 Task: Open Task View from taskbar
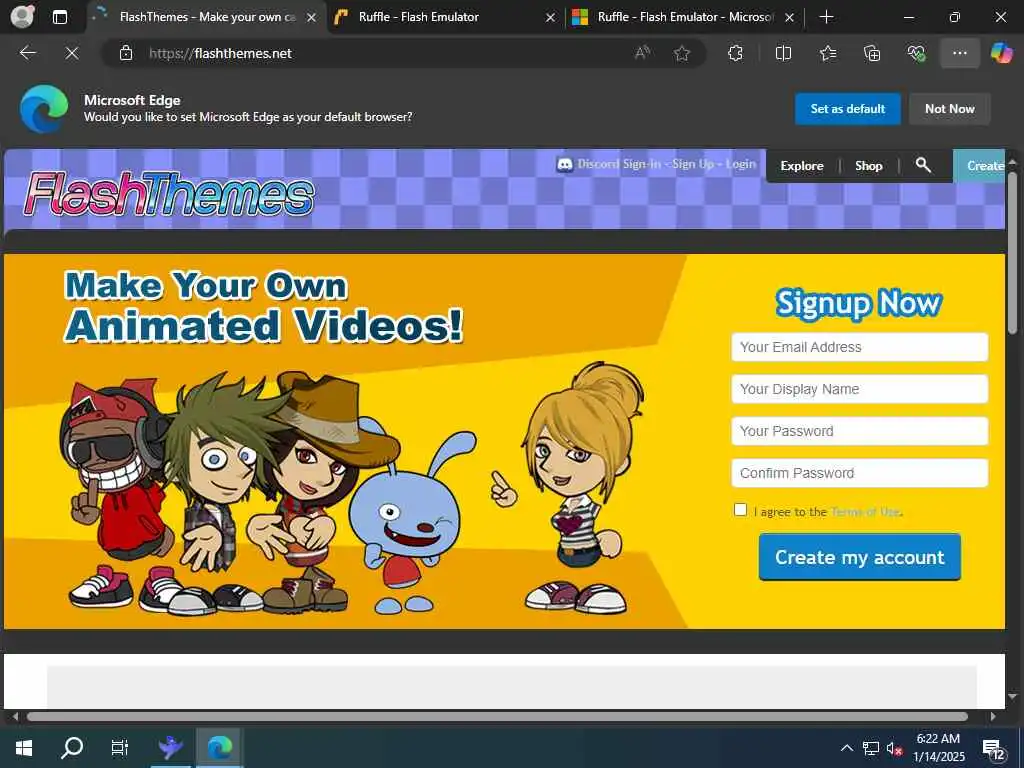[120, 747]
